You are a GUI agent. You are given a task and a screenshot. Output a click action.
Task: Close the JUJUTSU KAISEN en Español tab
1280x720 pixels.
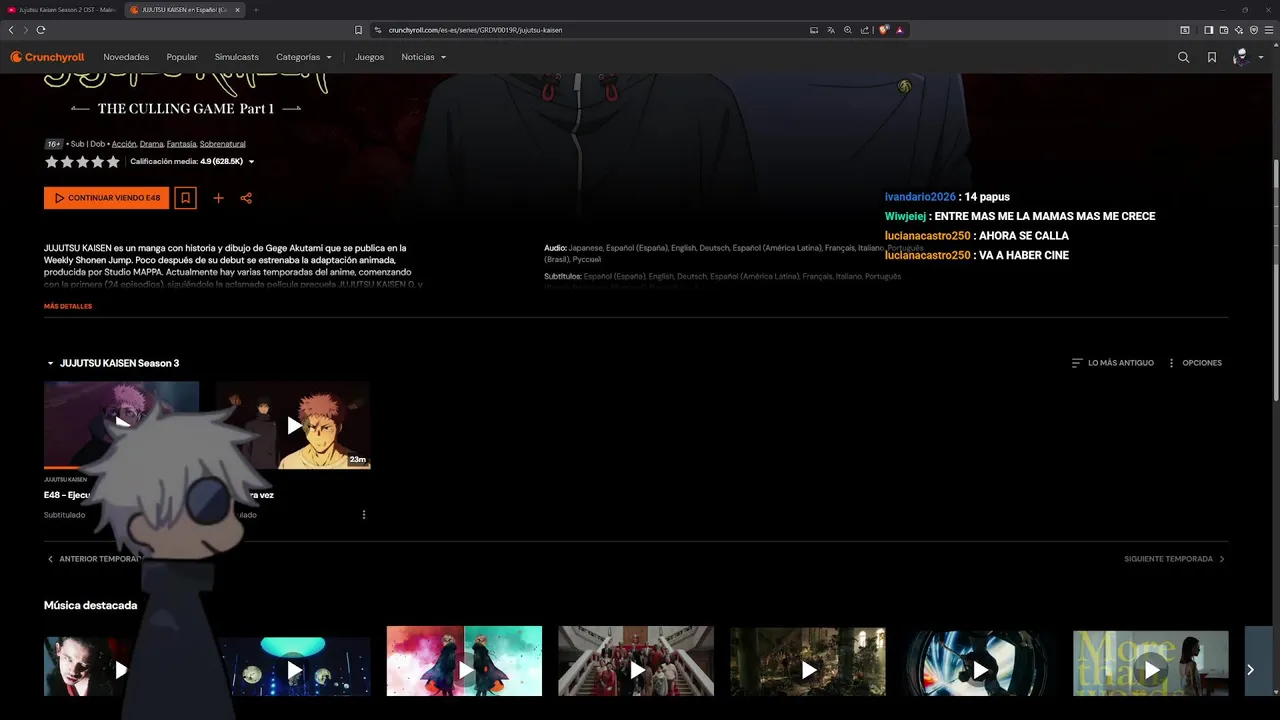coord(239,10)
